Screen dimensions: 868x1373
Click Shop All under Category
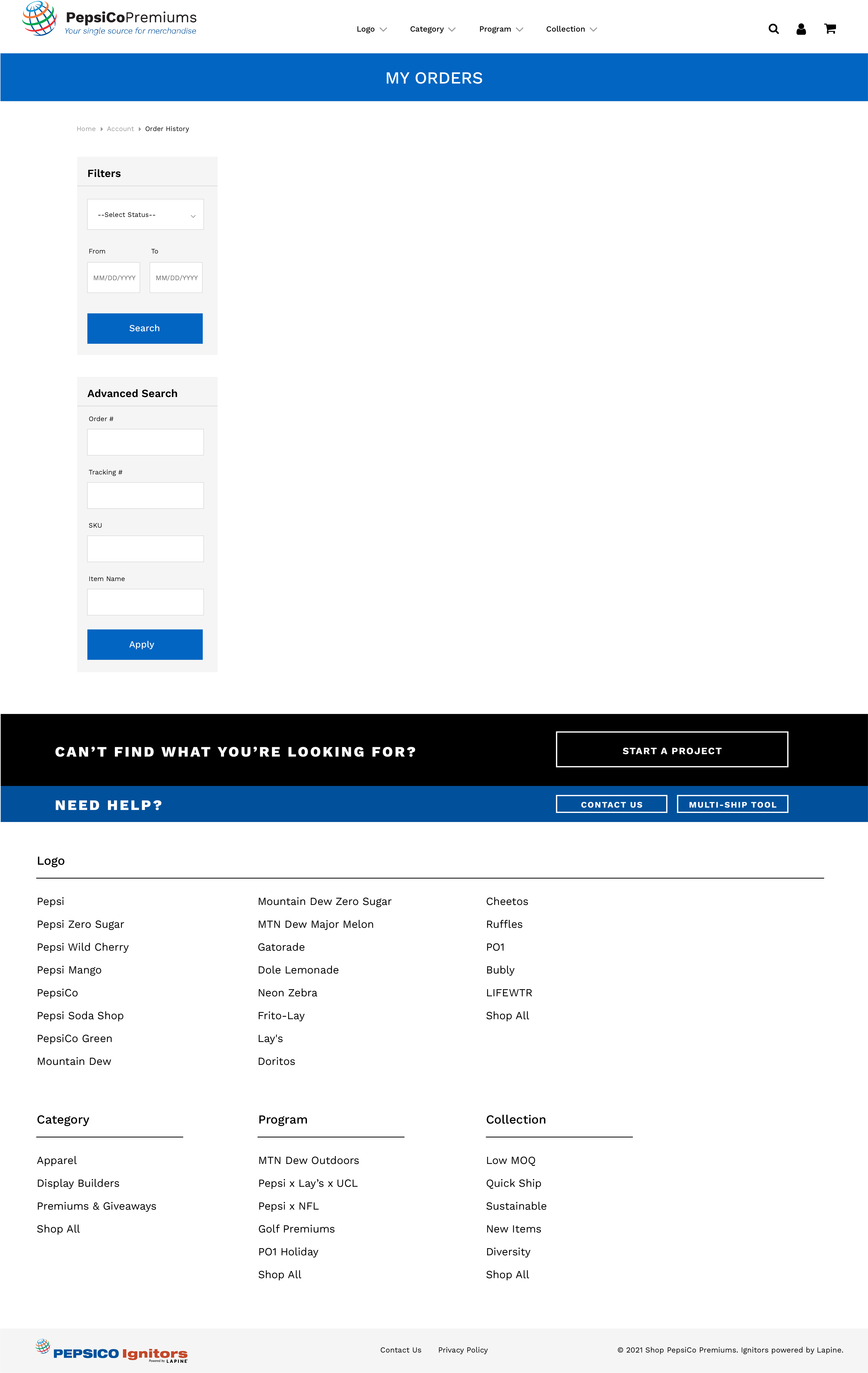tap(58, 1229)
